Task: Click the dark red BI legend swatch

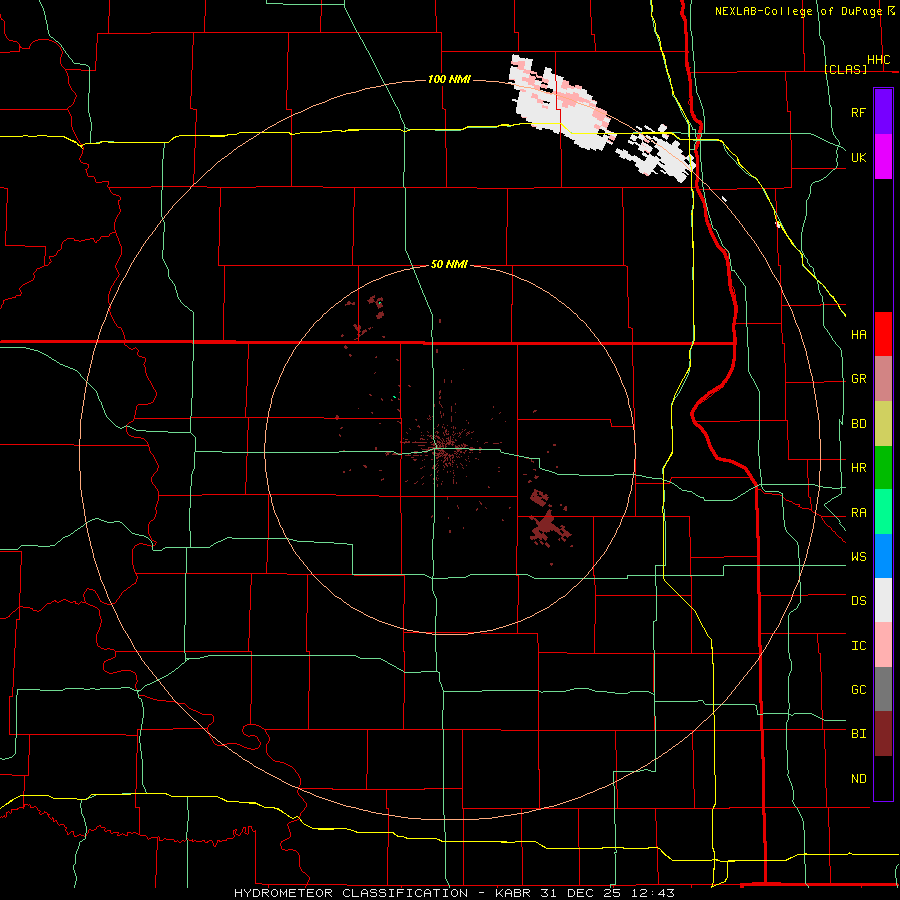Action: tap(883, 734)
